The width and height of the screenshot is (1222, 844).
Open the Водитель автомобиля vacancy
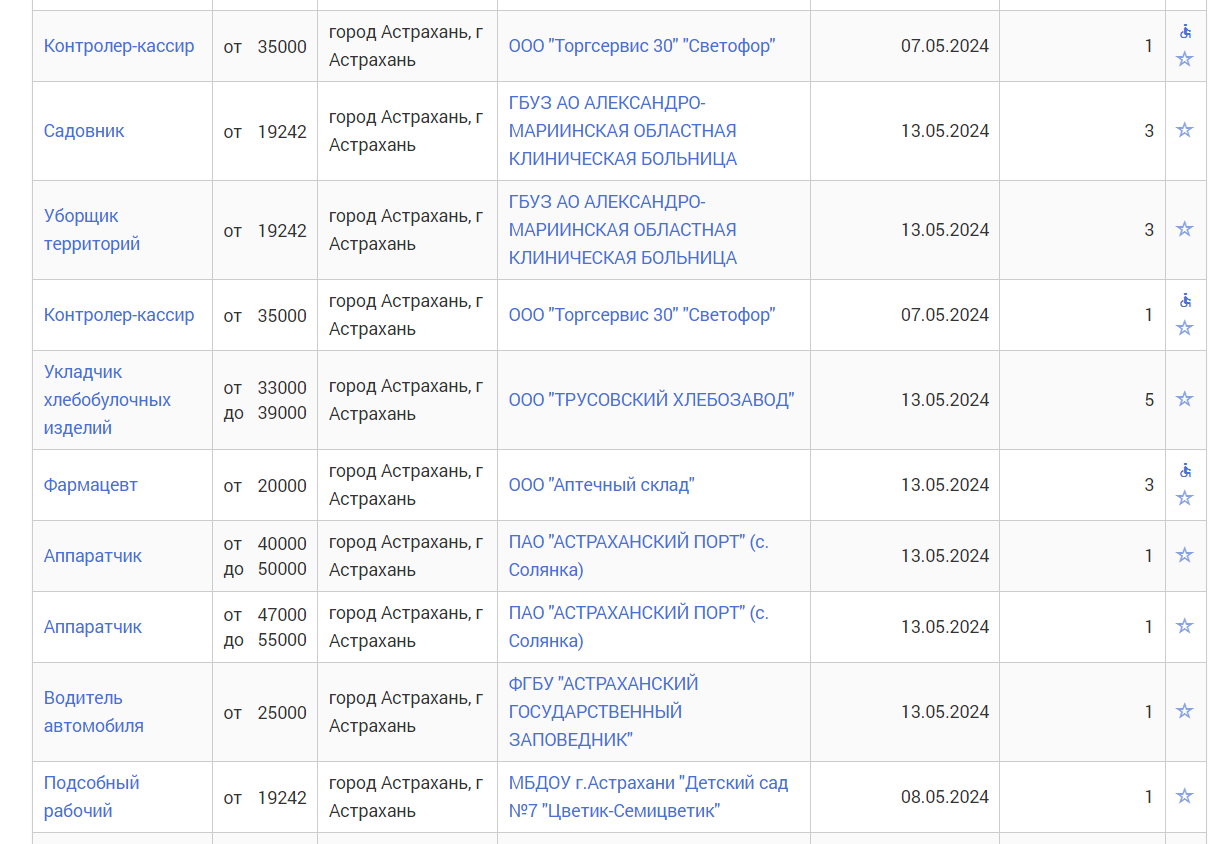(94, 712)
